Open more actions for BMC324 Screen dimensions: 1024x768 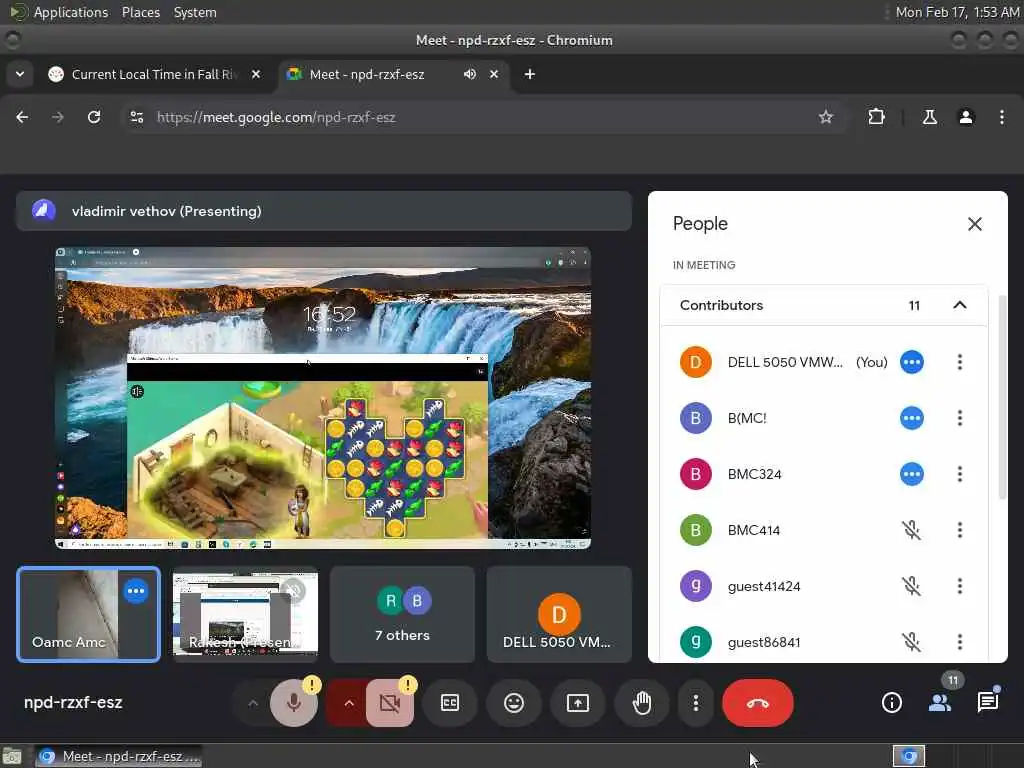(959, 474)
